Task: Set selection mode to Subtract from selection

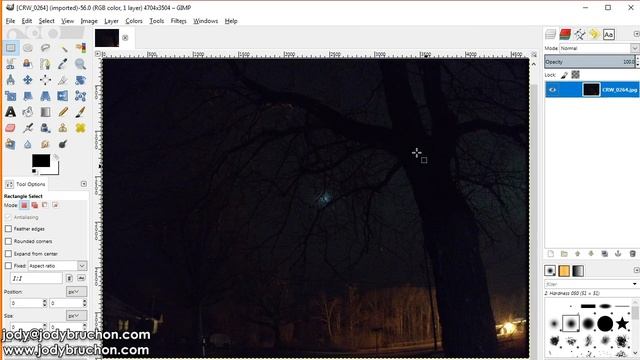Action: [45, 205]
